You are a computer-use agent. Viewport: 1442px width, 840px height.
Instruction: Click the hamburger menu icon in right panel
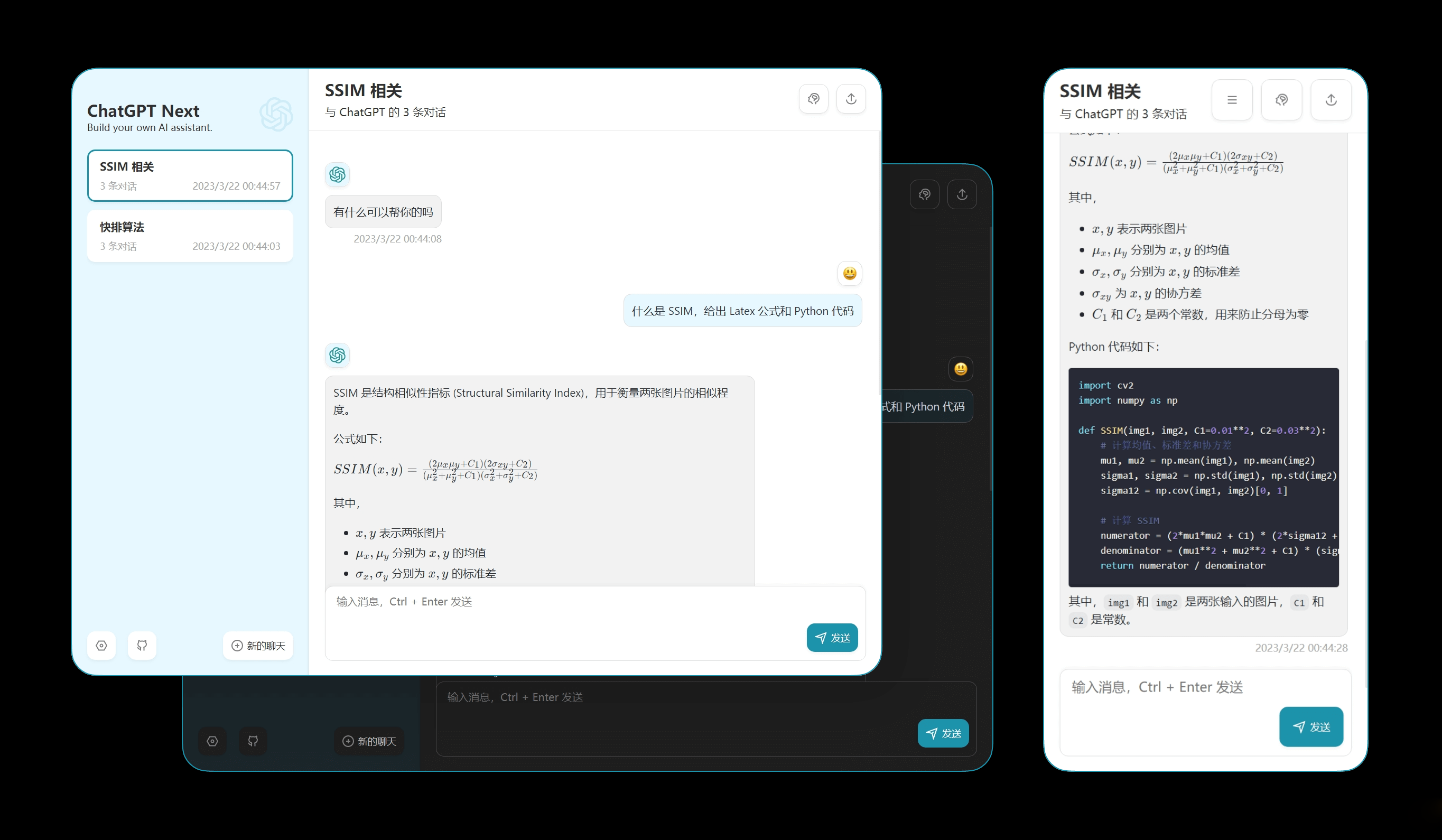1232,100
